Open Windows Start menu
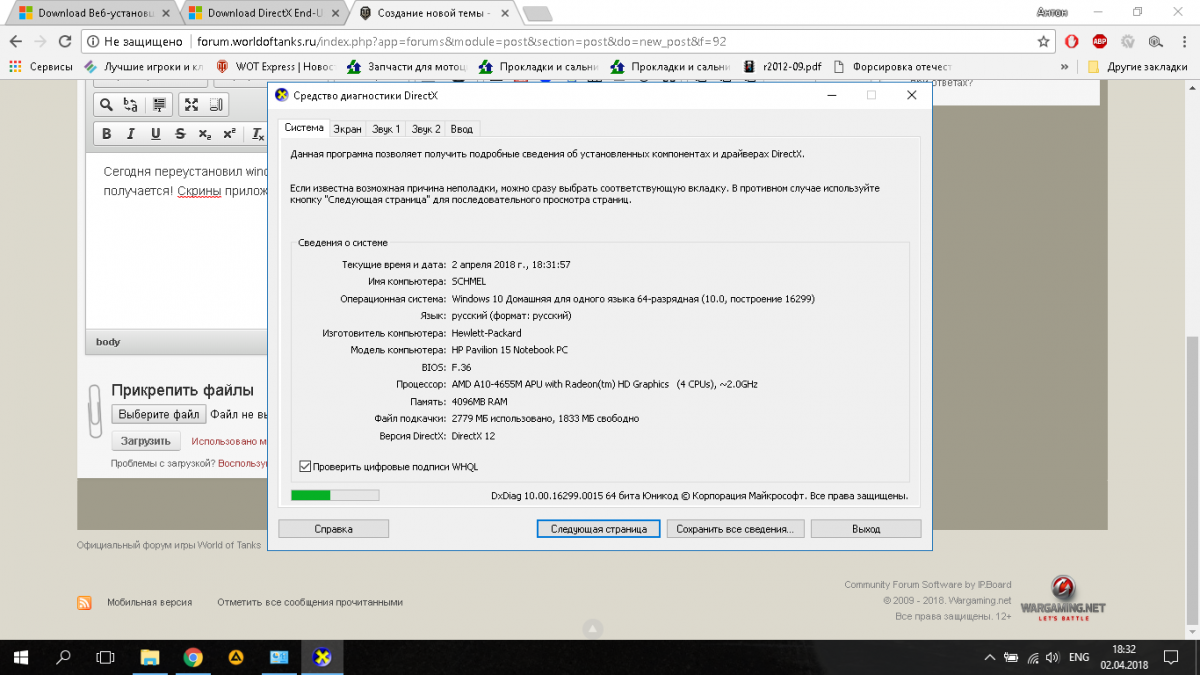This screenshot has height=675, width=1200. point(21,657)
